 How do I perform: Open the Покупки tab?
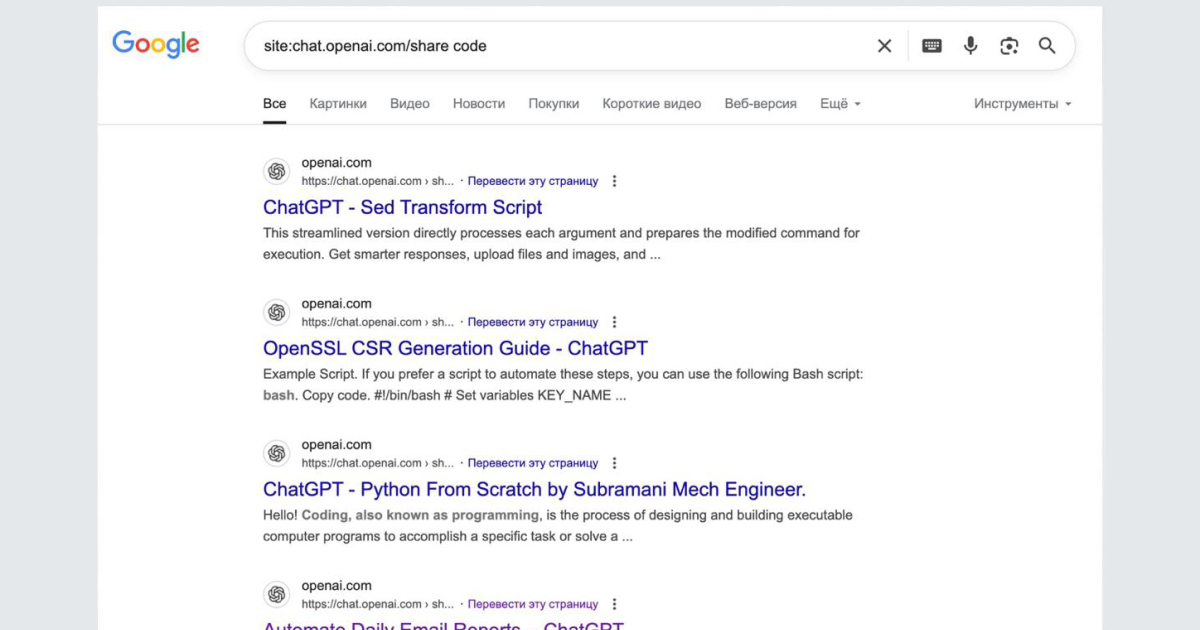tap(554, 103)
